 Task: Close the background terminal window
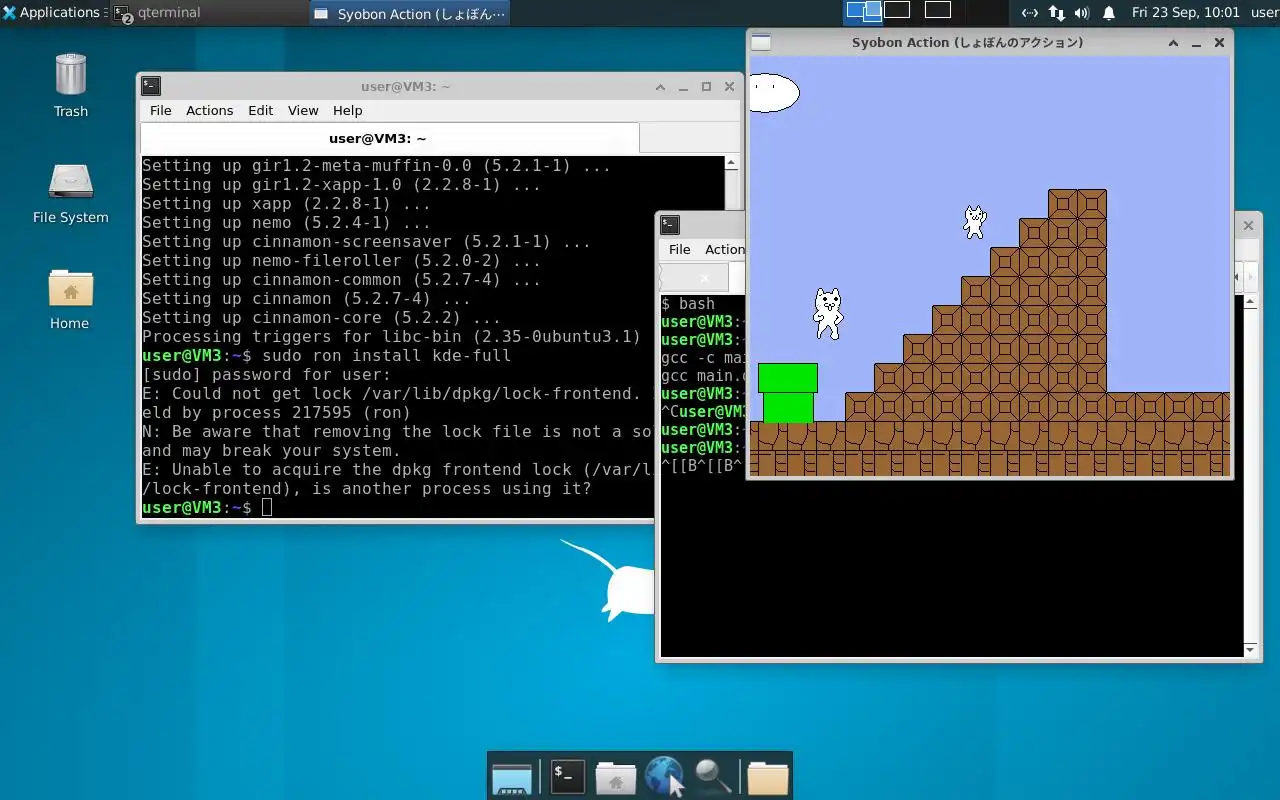(1248, 226)
